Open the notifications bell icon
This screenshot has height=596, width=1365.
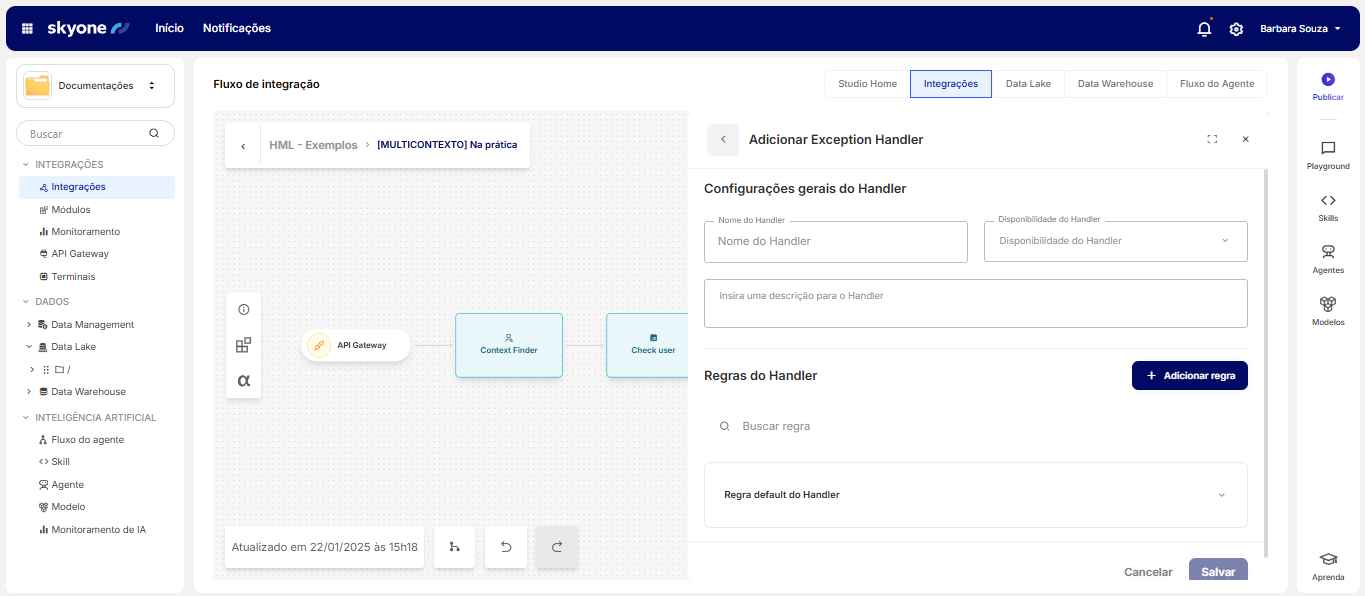[1204, 29]
